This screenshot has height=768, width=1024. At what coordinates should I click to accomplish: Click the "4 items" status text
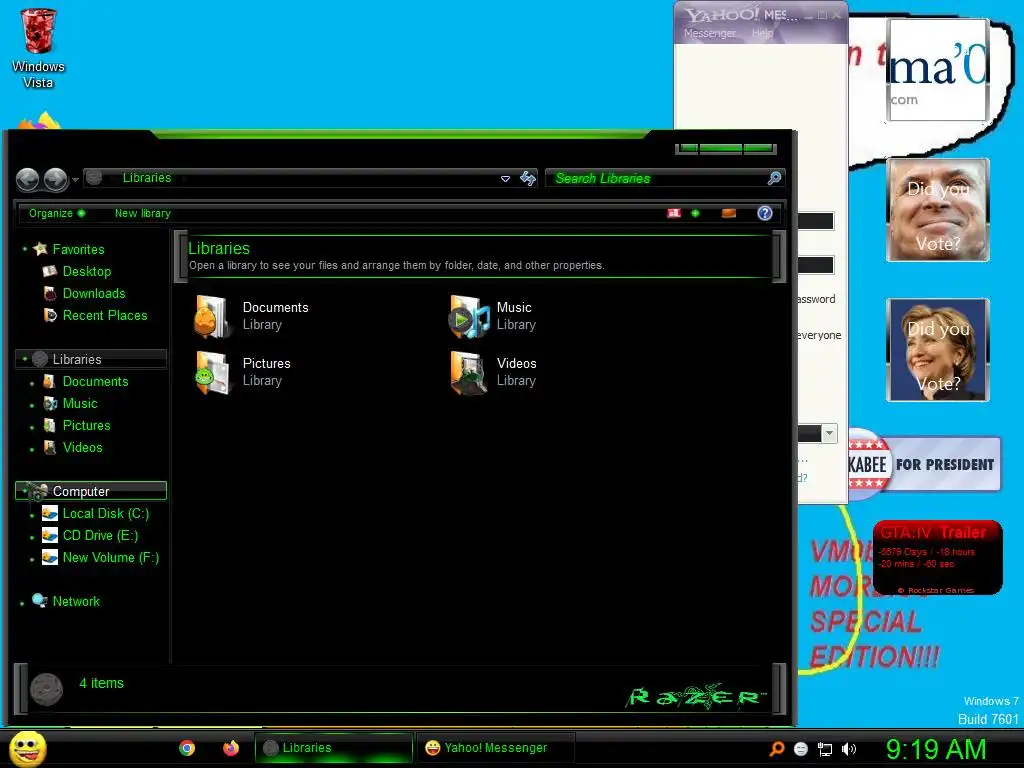click(x=101, y=683)
